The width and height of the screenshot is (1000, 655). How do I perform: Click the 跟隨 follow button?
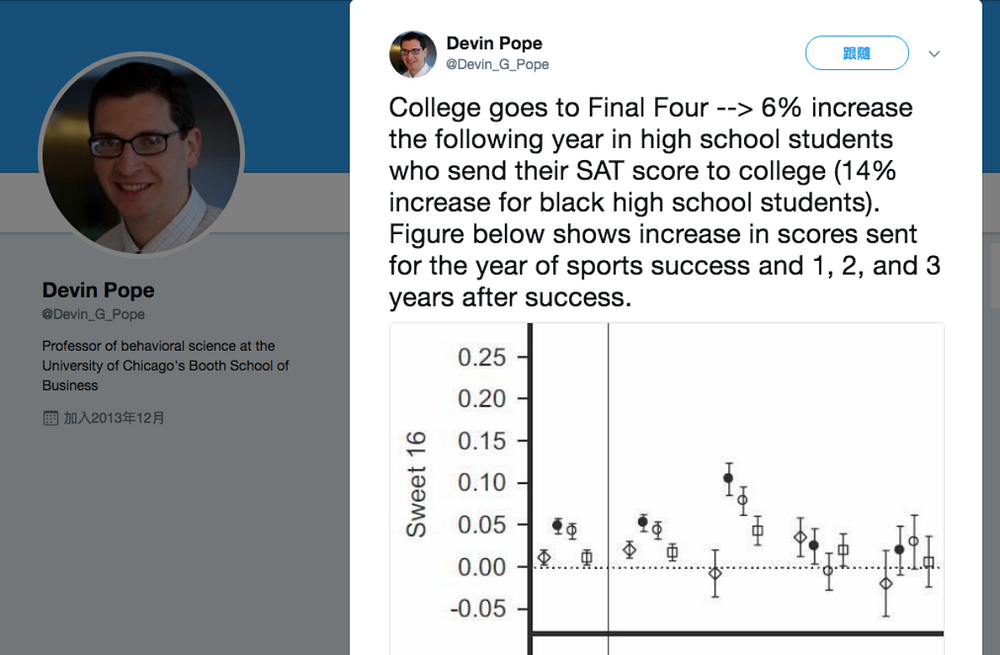[857, 53]
